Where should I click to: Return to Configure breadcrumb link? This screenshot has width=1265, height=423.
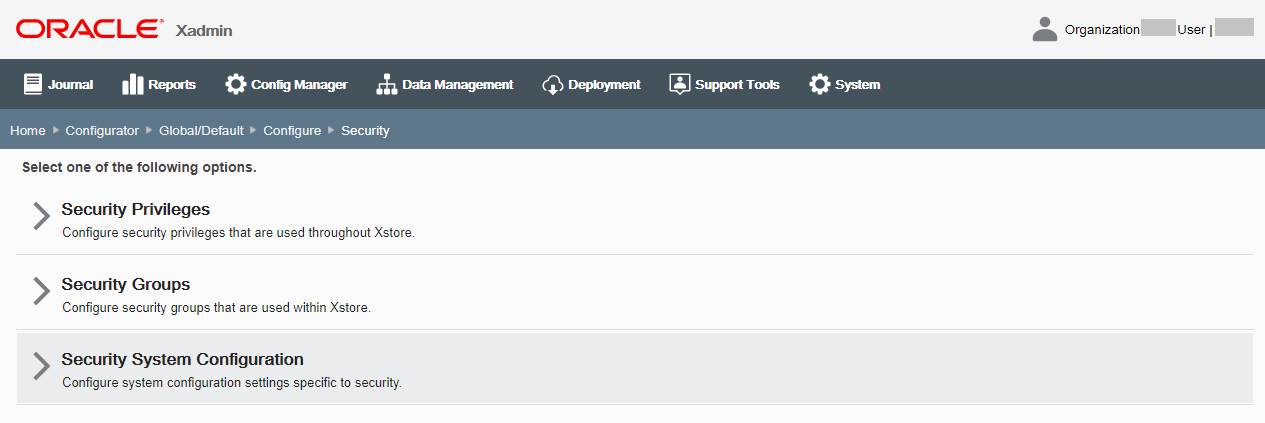(292, 130)
